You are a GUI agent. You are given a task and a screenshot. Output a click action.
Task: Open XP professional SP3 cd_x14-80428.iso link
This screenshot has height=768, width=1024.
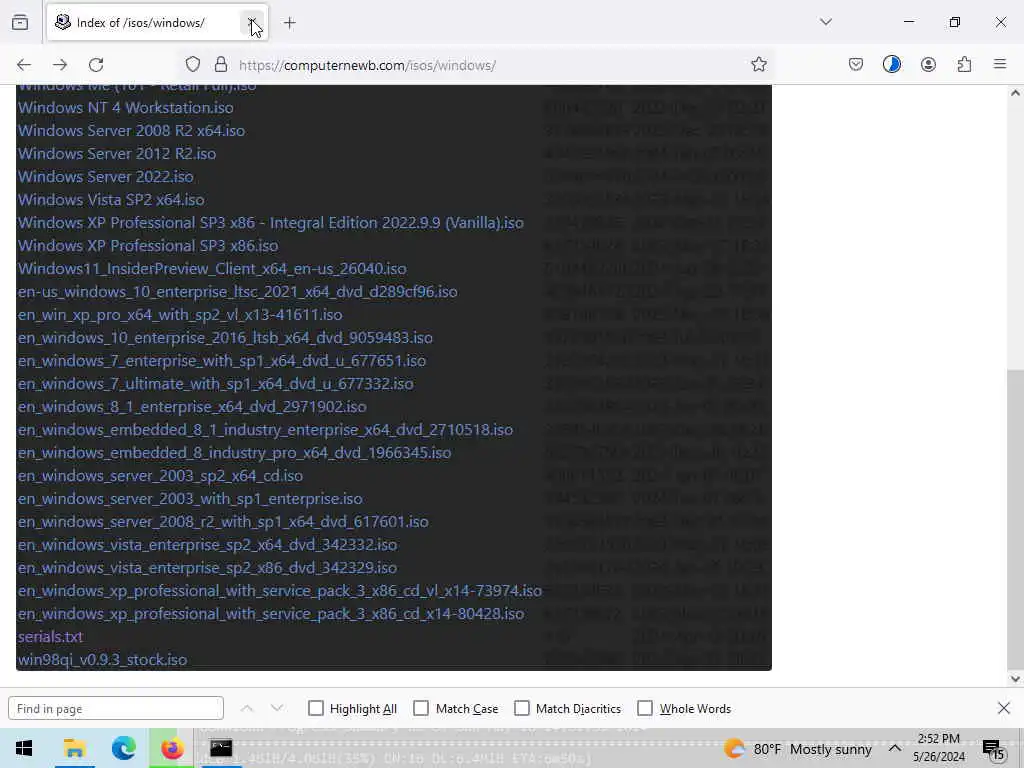271,614
